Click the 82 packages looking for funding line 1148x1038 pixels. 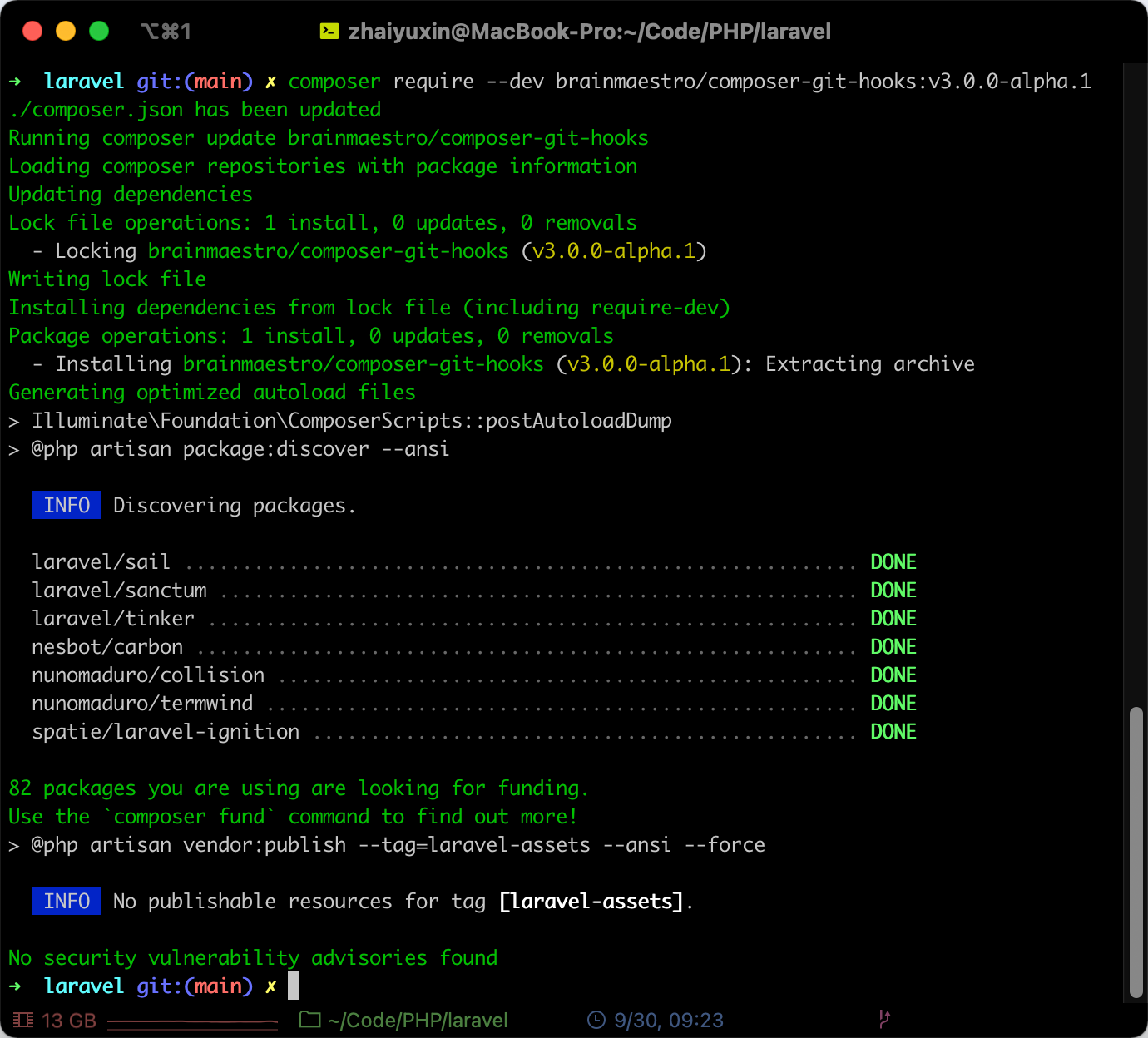[299, 788]
